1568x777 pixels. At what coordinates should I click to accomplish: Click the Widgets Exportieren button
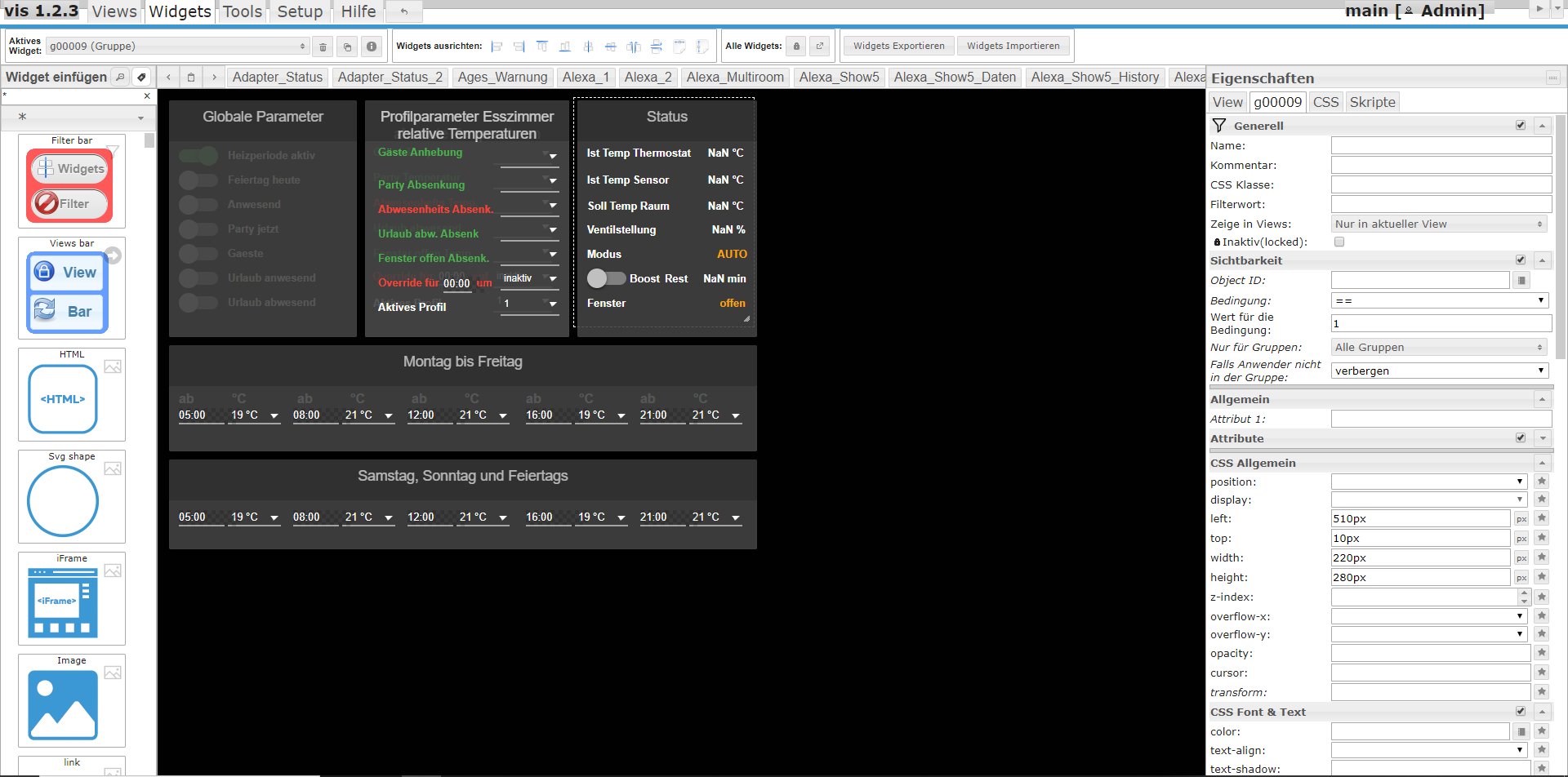tap(898, 47)
